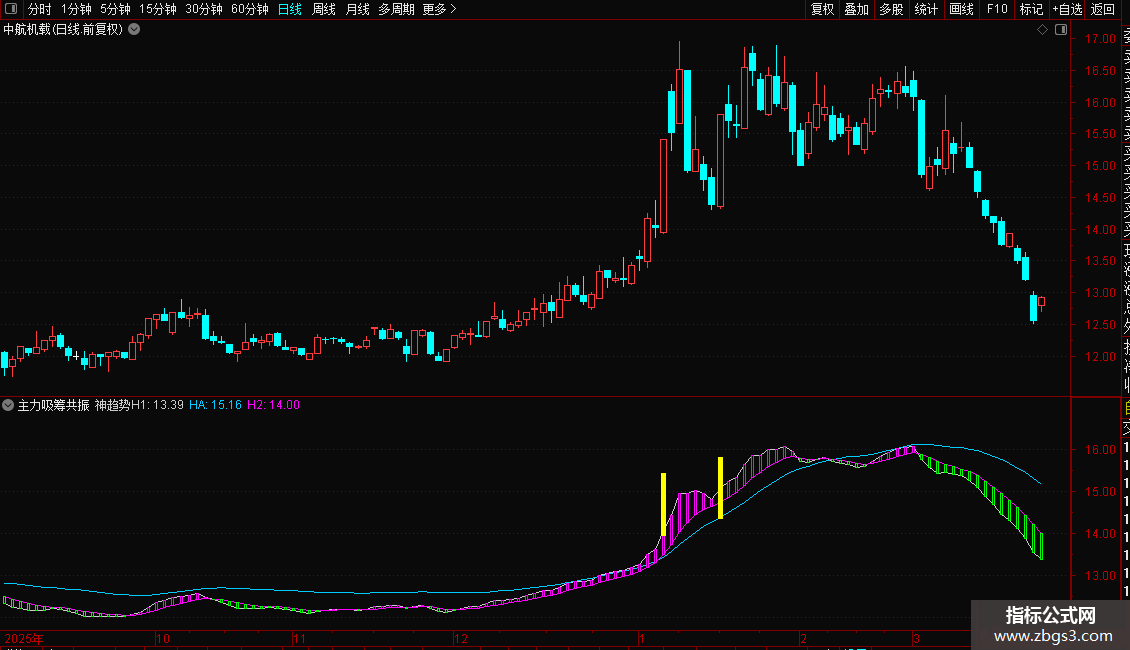Viewport: 1130px width, 650px height.
Task: Click the 2025年 date axis label
Action: click(24, 638)
